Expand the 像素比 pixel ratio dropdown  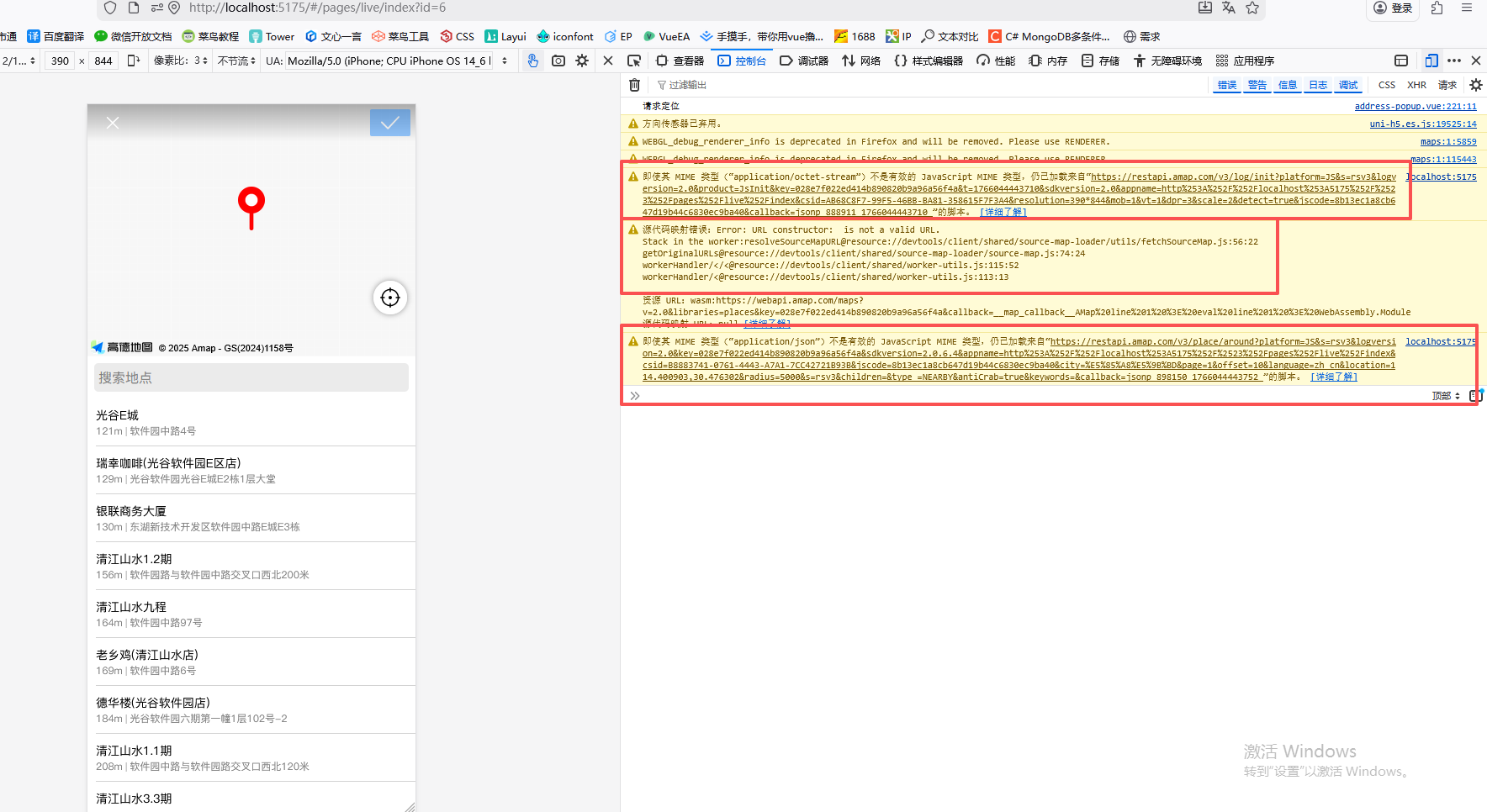click(181, 61)
